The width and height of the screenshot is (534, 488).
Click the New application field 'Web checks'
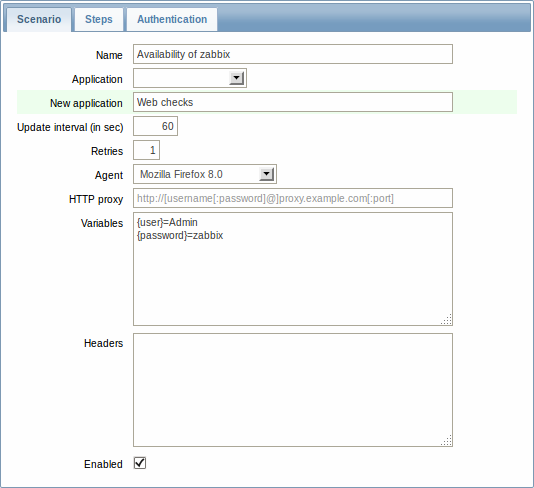[293, 102]
